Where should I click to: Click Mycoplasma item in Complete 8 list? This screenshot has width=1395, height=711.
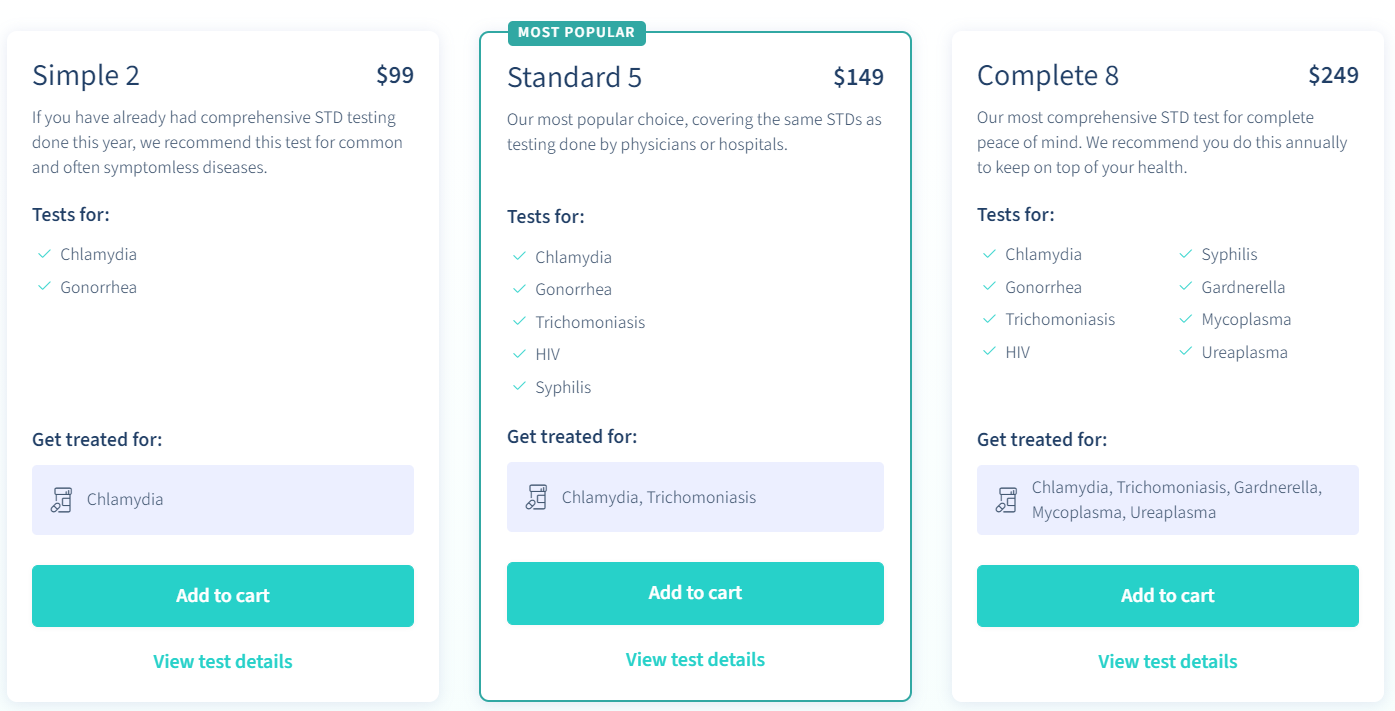[x=1246, y=319]
